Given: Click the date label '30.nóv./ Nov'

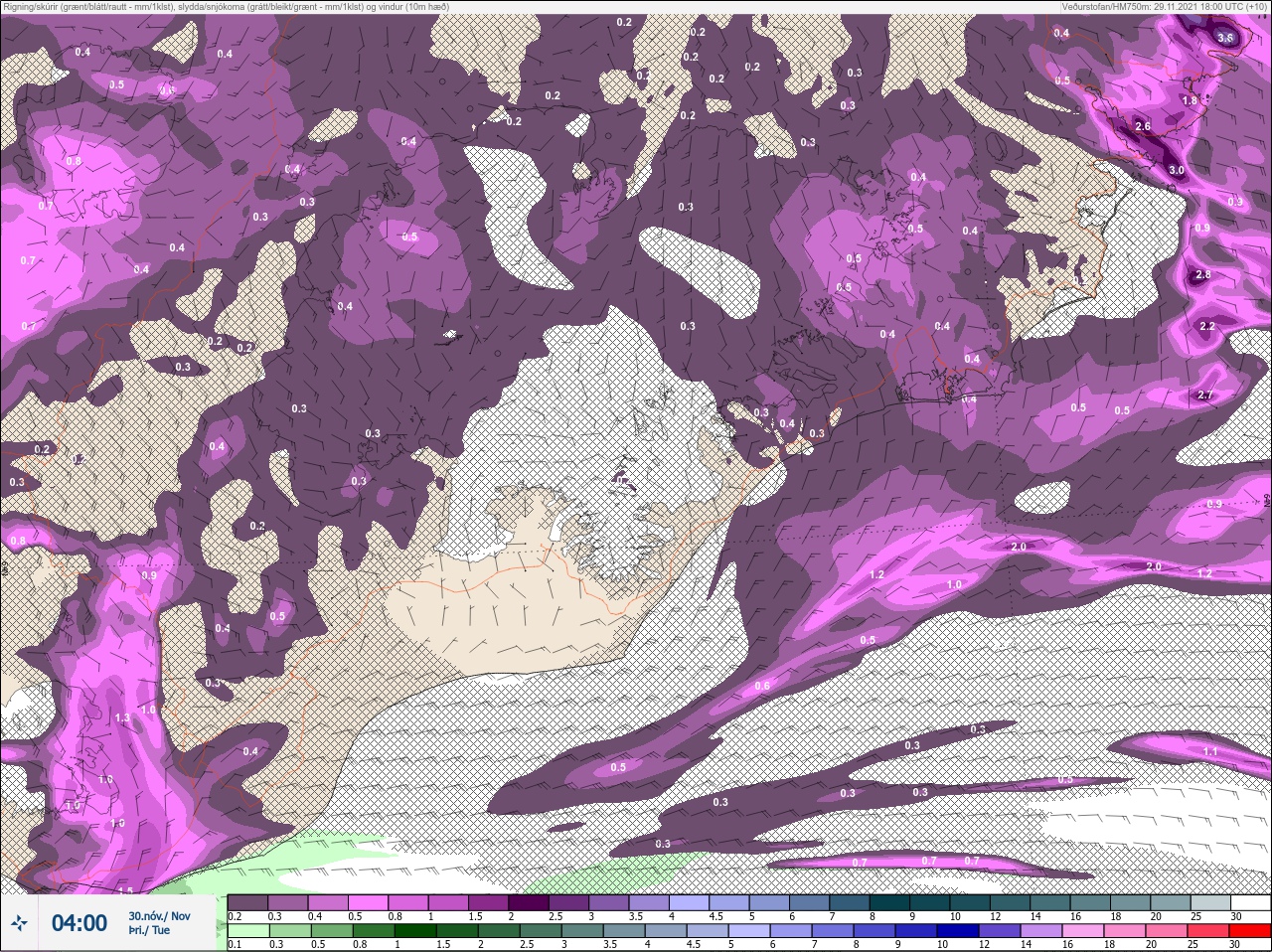Looking at the screenshot, I should pos(159,915).
